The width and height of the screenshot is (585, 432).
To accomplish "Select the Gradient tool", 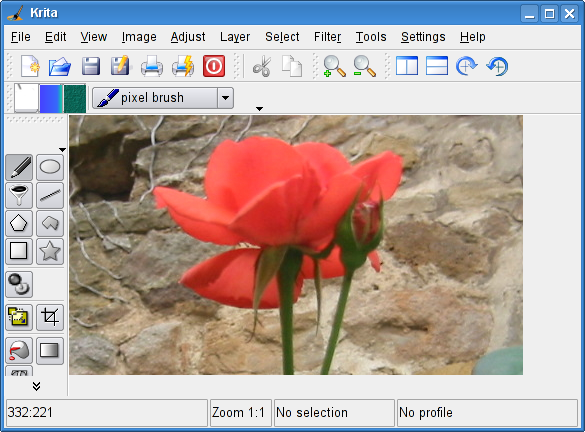I will pyautogui.click(x=50, y=351).
